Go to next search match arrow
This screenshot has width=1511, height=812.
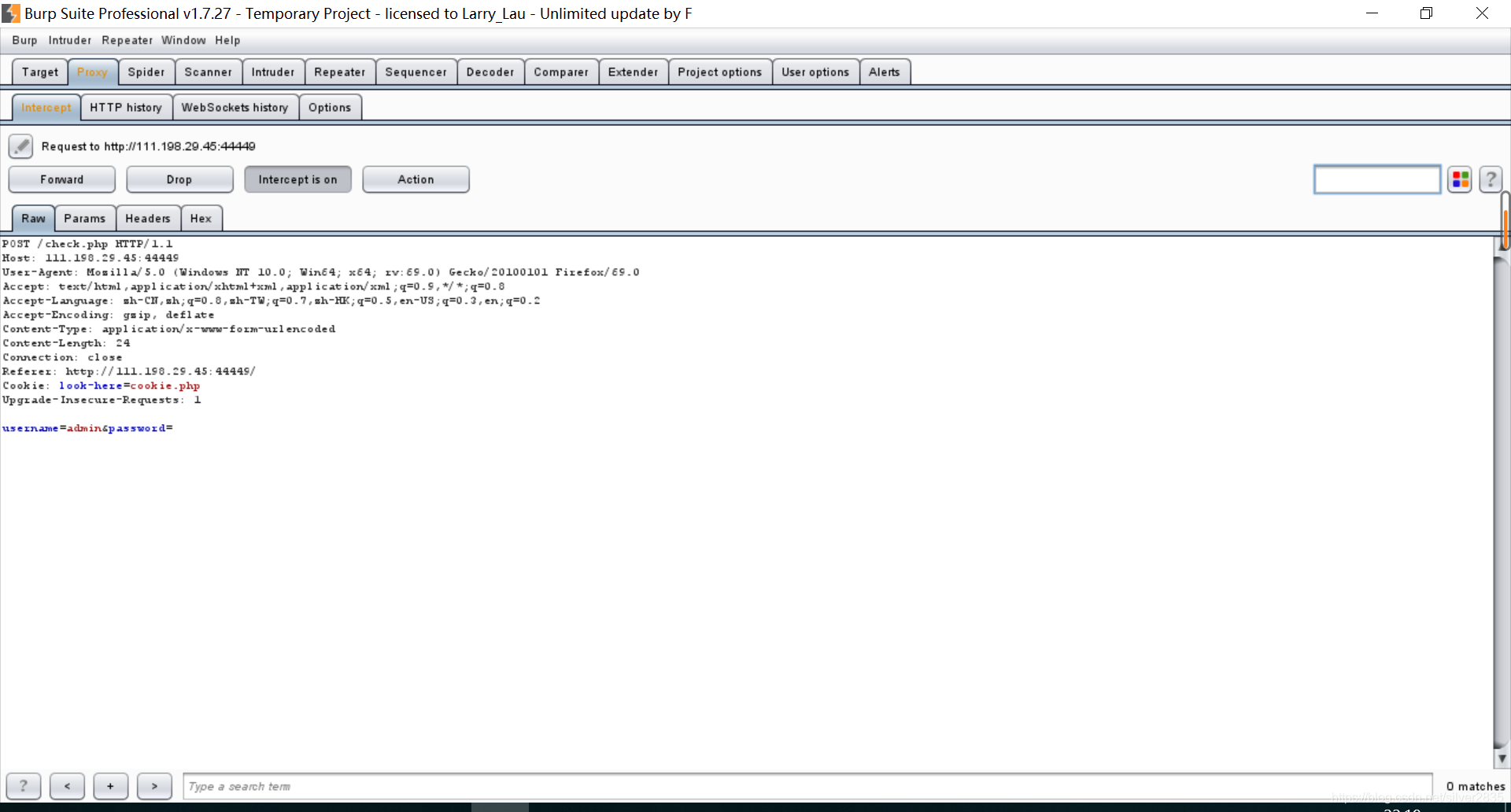tap(154, 785)
